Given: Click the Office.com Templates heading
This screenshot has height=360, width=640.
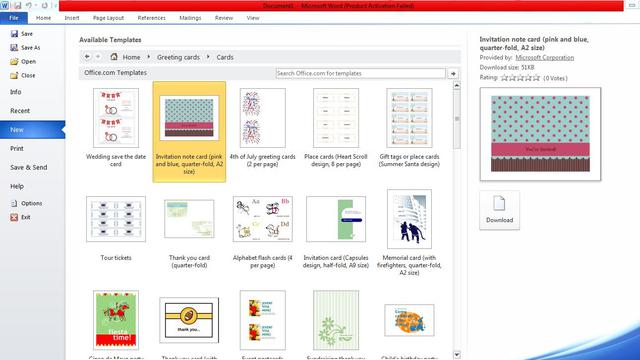Looking at the screenshot, I should [116, 73].
